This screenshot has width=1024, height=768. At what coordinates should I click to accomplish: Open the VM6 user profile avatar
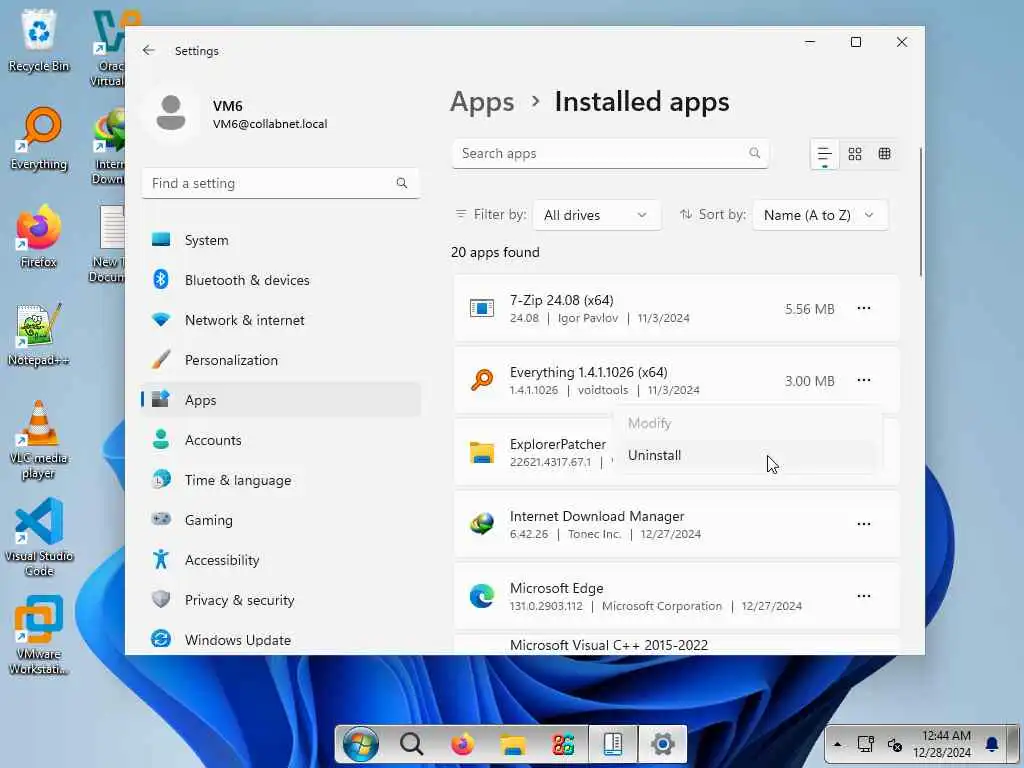171,114
